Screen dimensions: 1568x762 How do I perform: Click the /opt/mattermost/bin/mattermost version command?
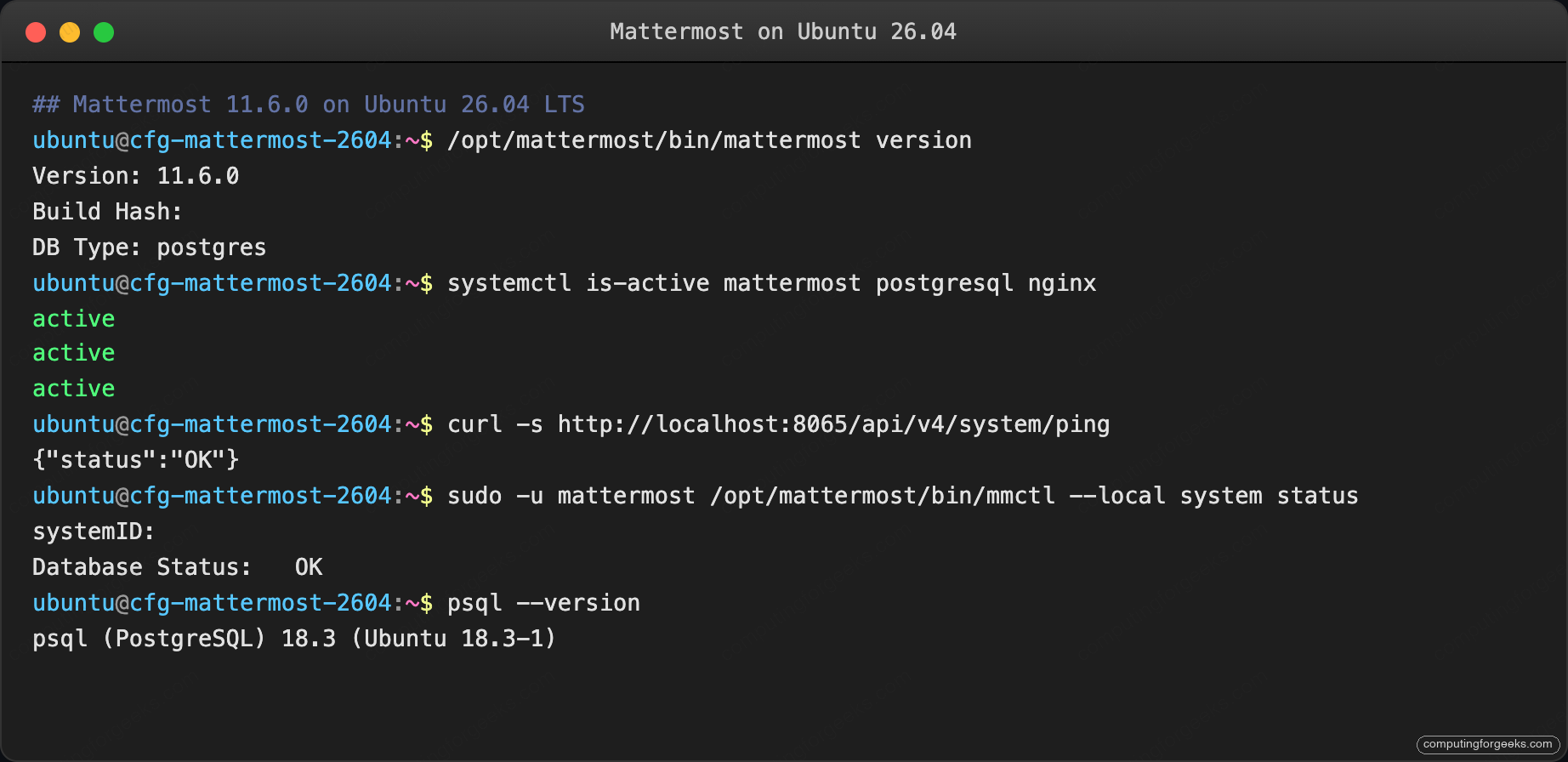(x=709, y=140)
